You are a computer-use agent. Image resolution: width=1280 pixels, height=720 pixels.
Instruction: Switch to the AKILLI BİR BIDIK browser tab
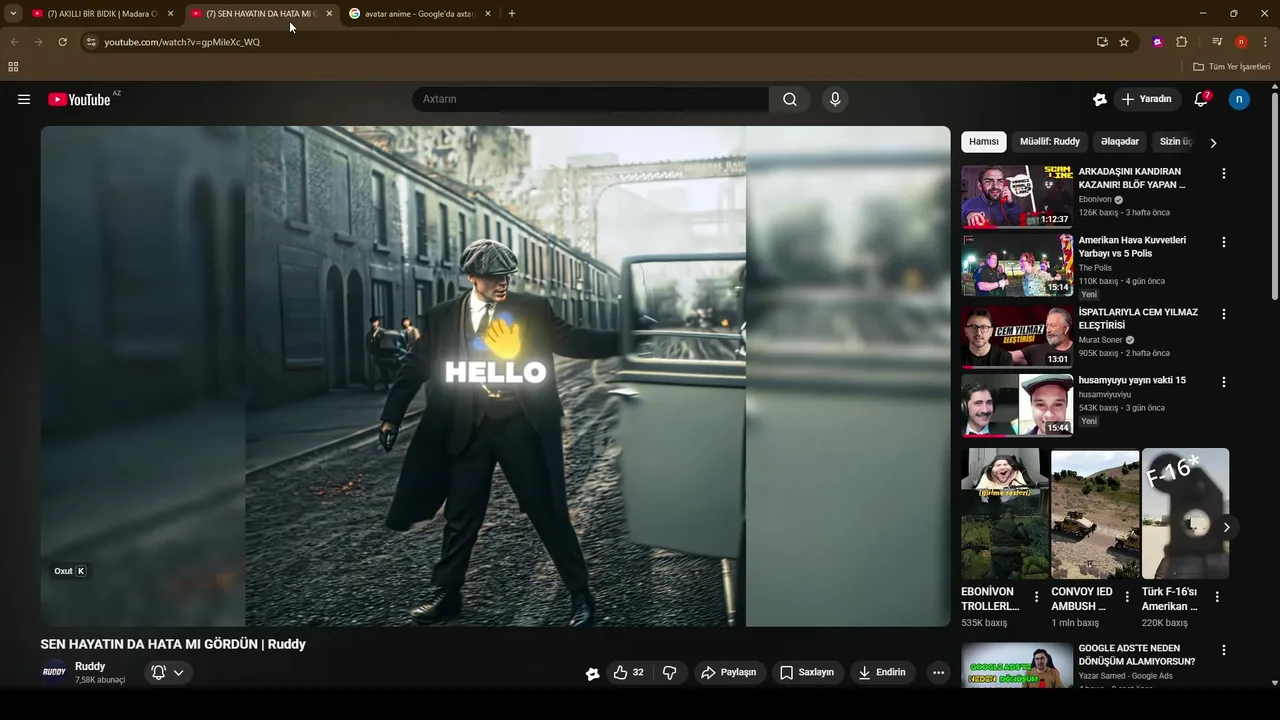102,14
